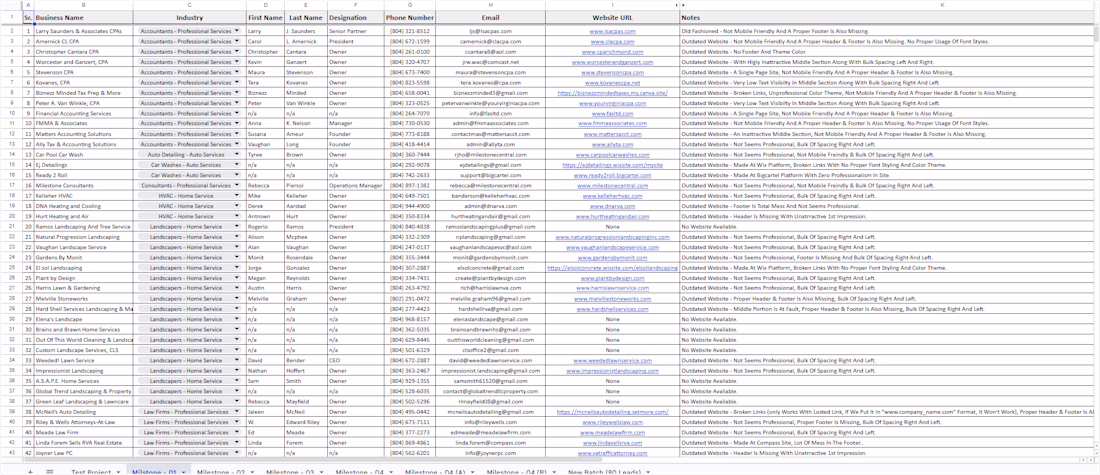Viewport: 1100px width, 475px height.
Task: Select column H header
Action: [490, 5]
